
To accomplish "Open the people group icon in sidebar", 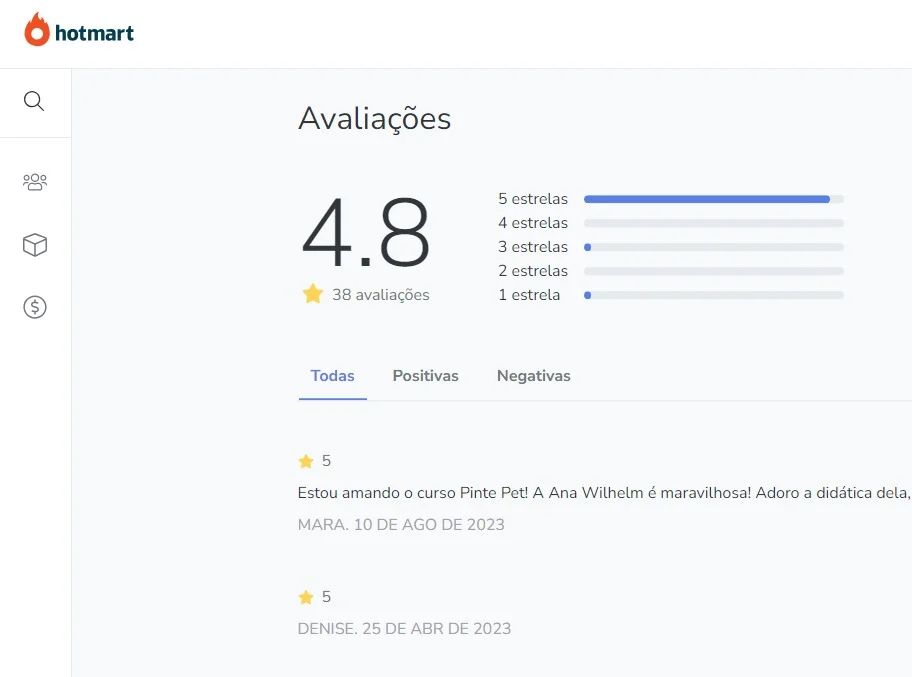I will click(x=35, y=182).
